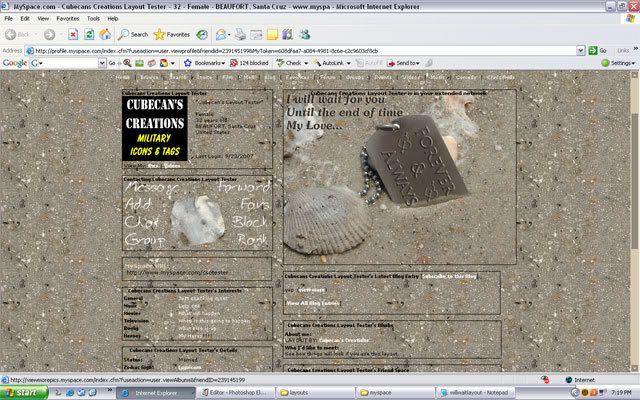The width and height of the screenshot is (640, 400).
Task: Click the Google toolbar magnifier search icon
Action: click(127, 63)
